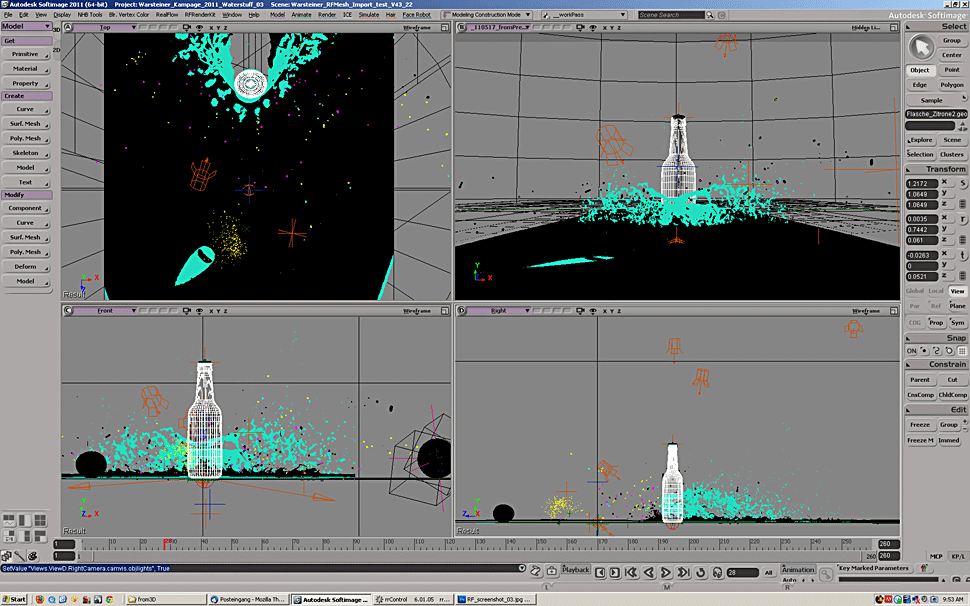Toggle Snap ON button

[x=912, y=351]
